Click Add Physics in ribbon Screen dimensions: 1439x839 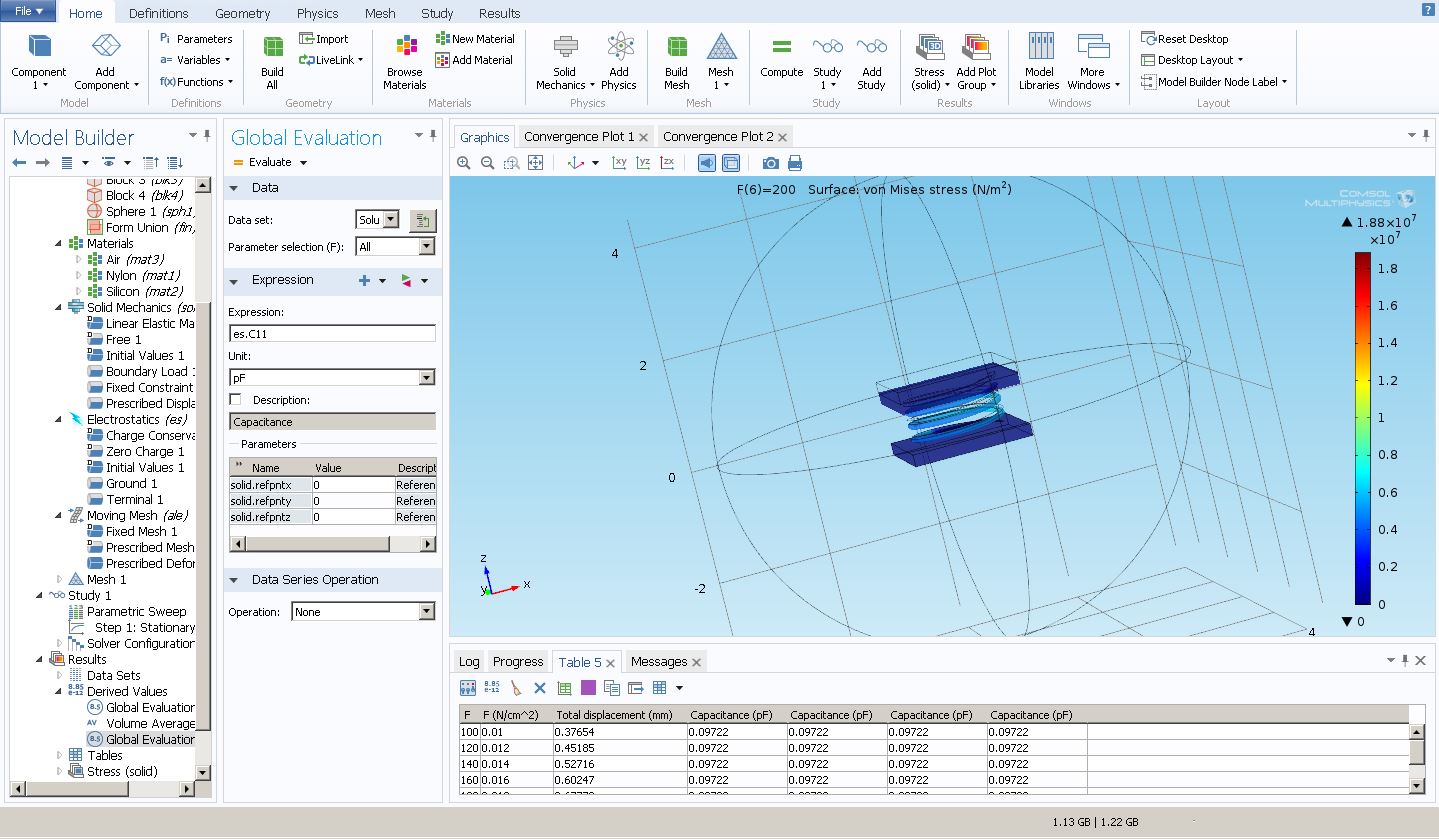tap(619, 62)
